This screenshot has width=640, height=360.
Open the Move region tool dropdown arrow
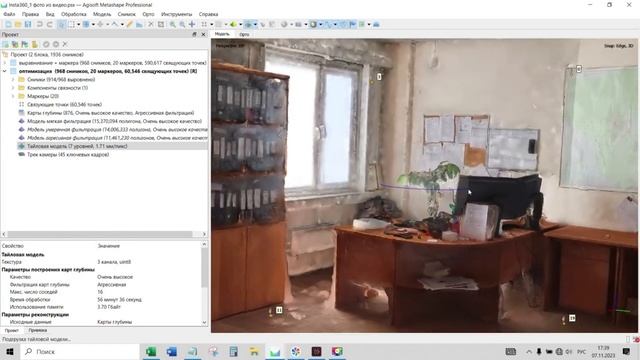click(x=93, y=24)
